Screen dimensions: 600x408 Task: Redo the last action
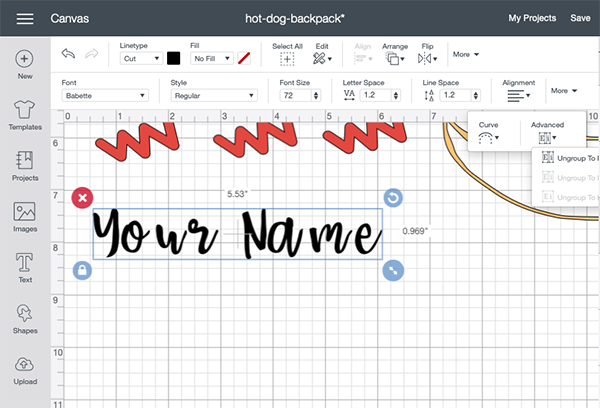(91, 54)
